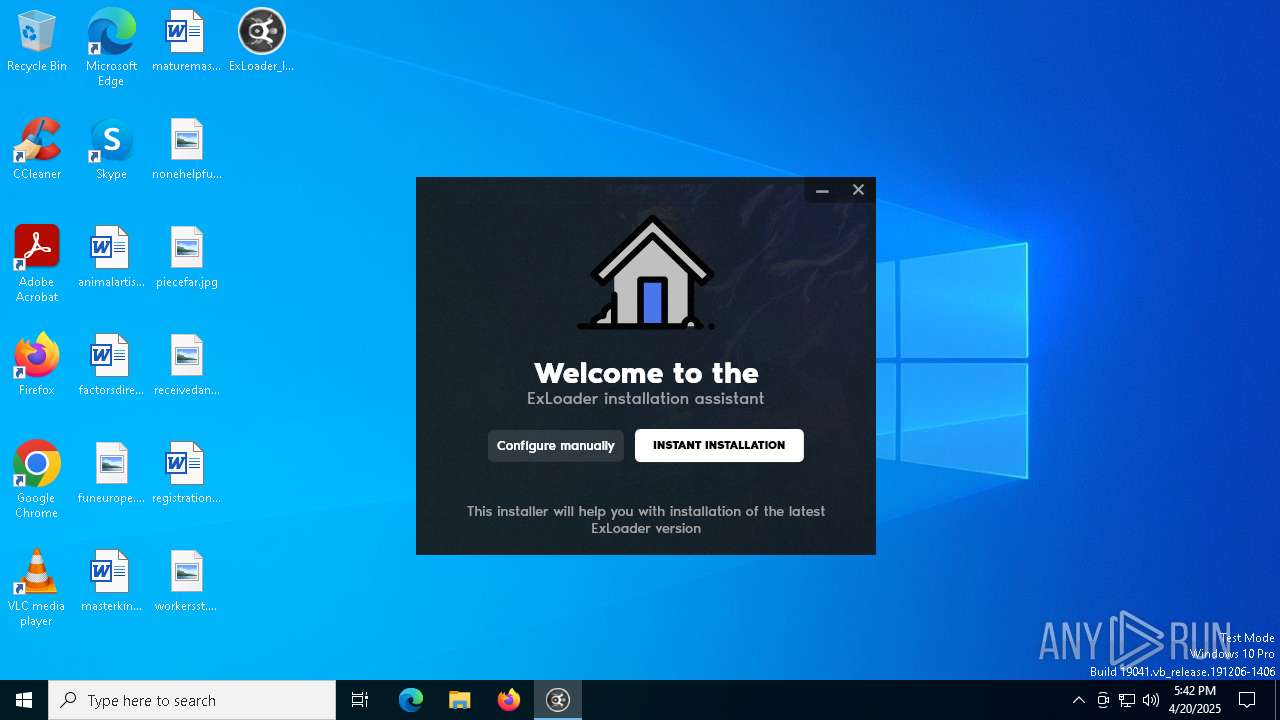1280x720 pixels.
Task: Open the network status tray icon
Action: [1127, 700]
